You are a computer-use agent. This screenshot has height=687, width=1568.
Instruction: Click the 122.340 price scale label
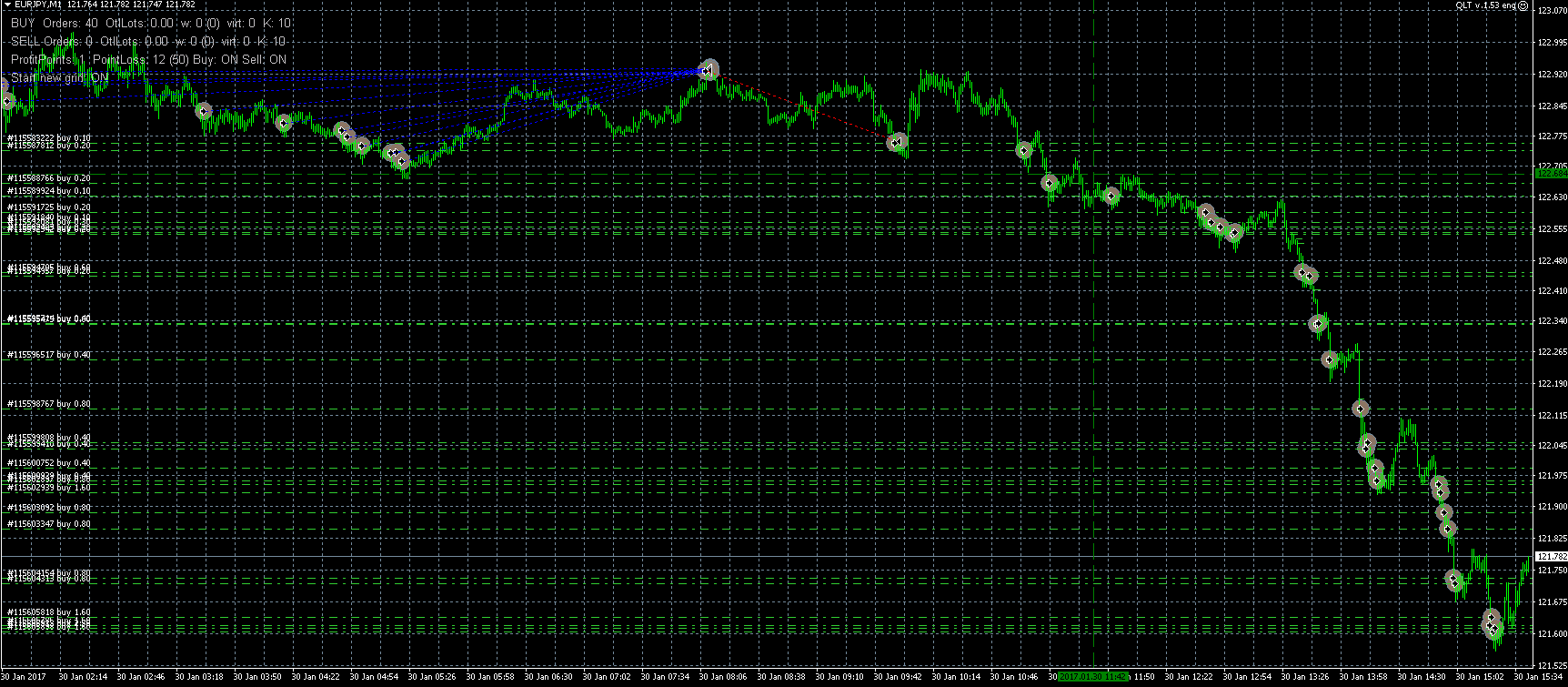click(x=1553, y=321)
